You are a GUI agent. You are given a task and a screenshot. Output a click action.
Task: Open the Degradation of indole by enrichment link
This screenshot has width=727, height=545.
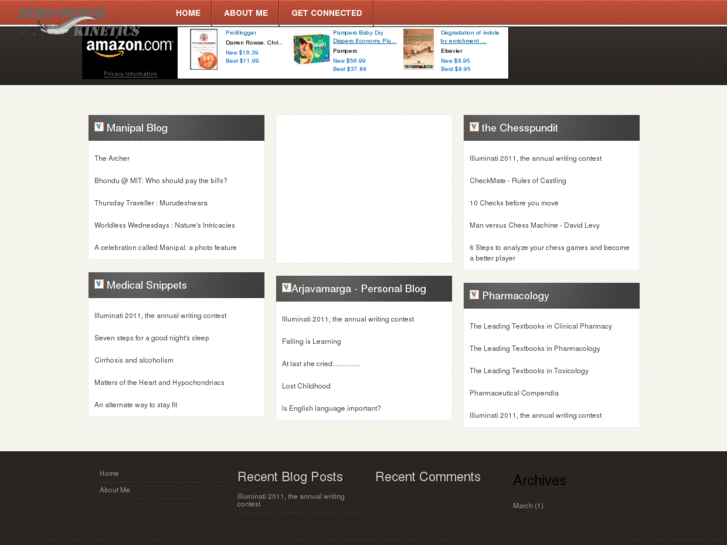point(470,37)
